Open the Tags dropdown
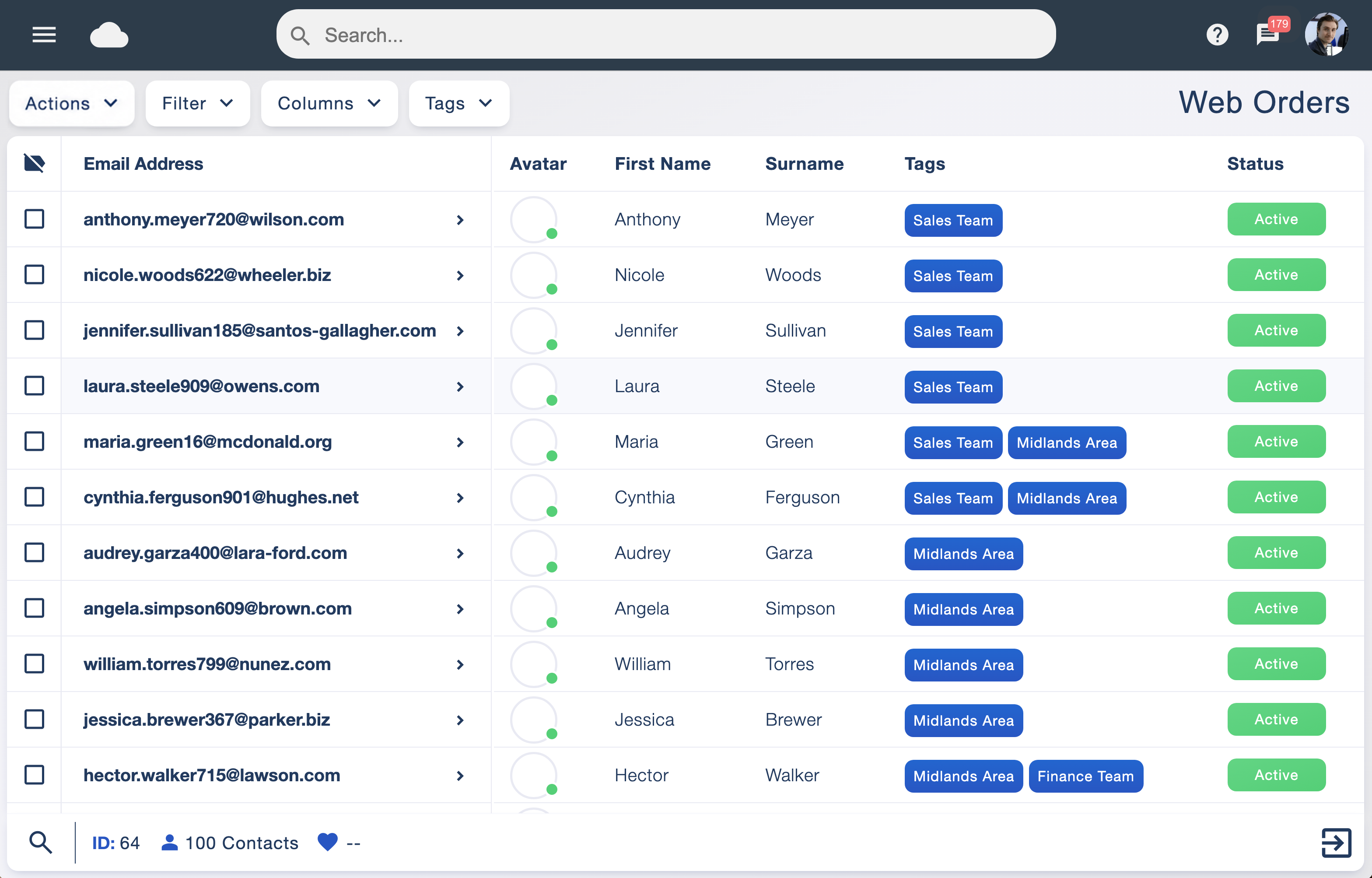The width and height of the screenshot is (1372, 878). 459,103
